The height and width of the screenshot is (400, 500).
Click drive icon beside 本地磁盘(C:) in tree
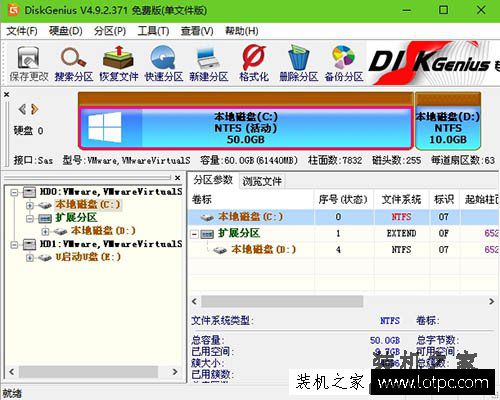pos(44,205)
